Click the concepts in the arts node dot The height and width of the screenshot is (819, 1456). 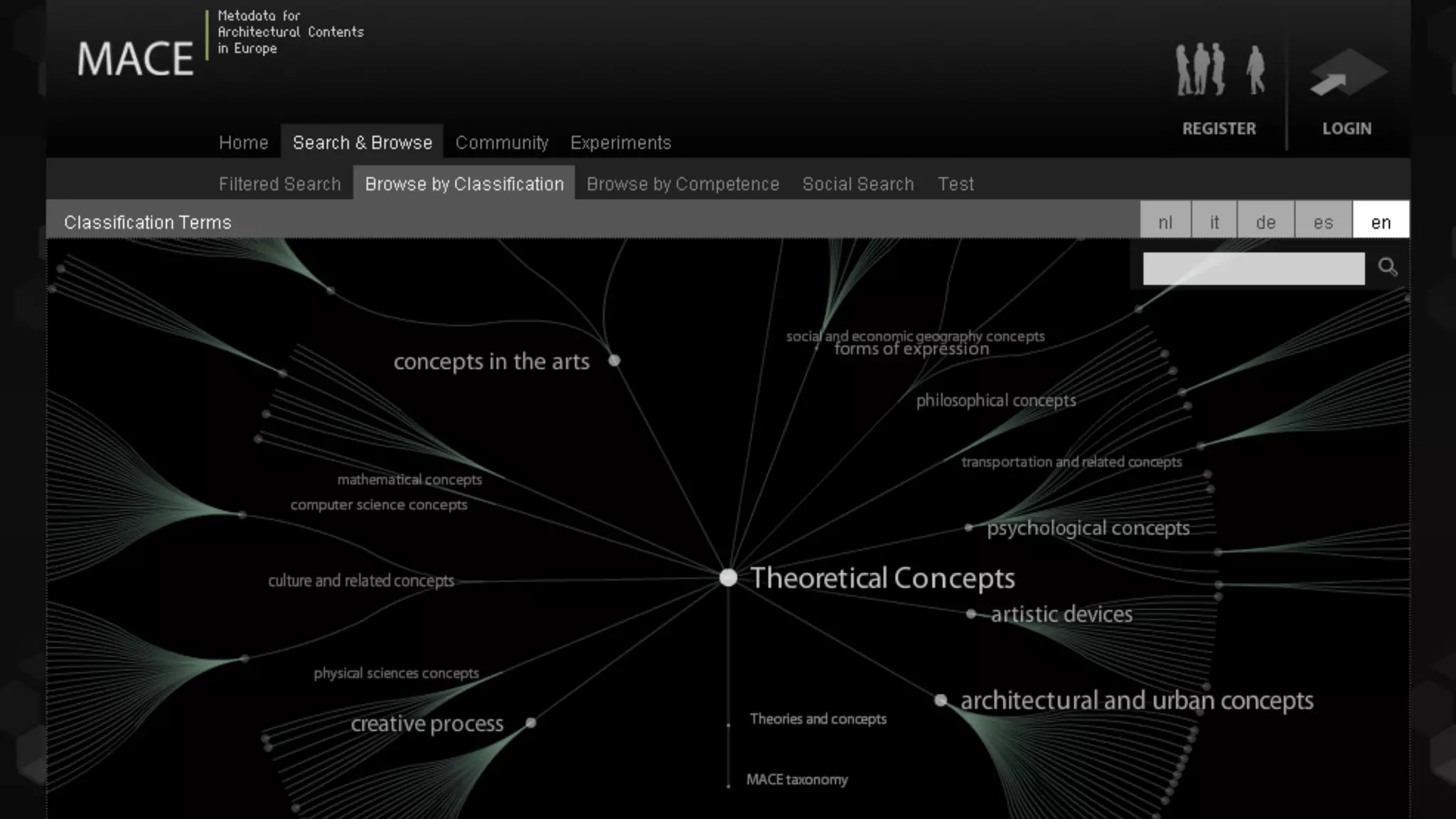(x=614, y=360)
